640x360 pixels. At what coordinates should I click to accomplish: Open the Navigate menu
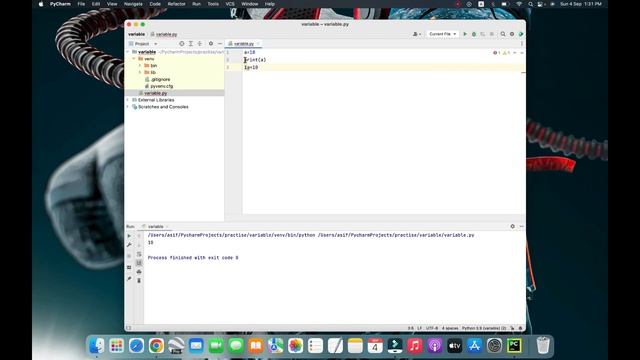pos(133,4)
